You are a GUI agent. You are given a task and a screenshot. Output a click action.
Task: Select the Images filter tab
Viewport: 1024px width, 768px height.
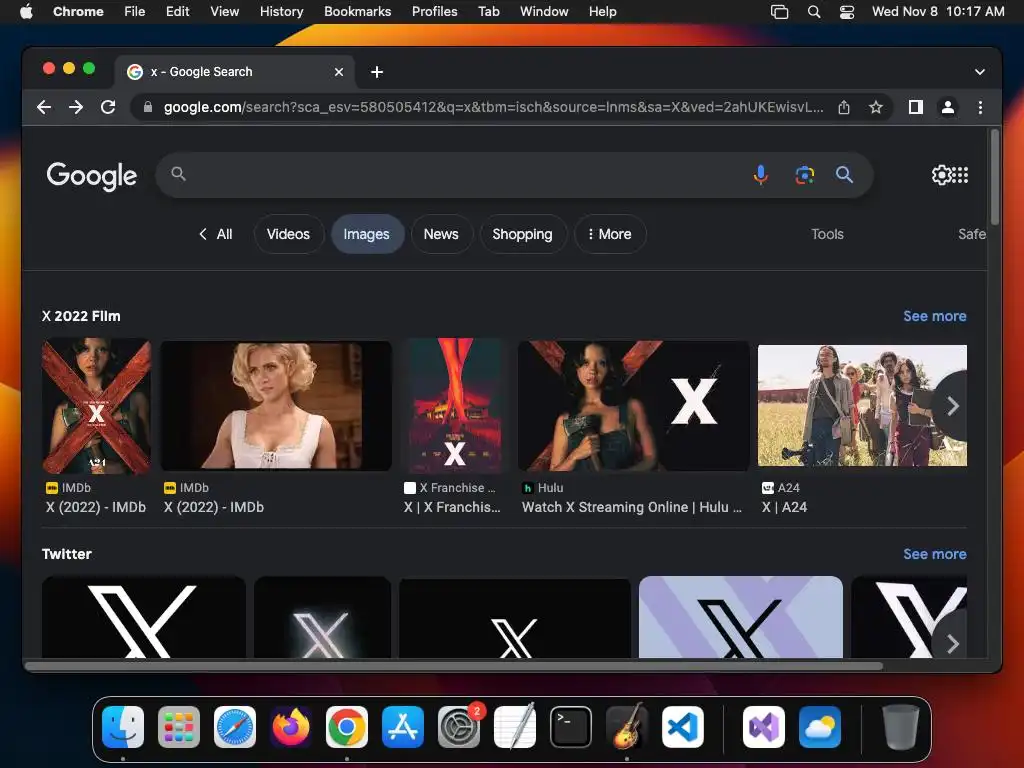pyautogui.click(x=366, y=234)
